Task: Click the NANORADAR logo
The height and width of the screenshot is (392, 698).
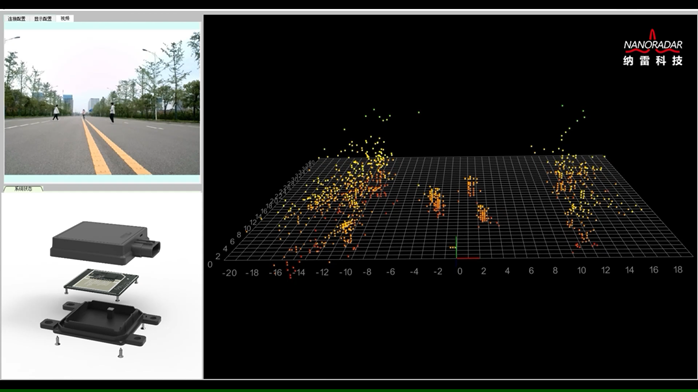Action: [x=653, y=48]
